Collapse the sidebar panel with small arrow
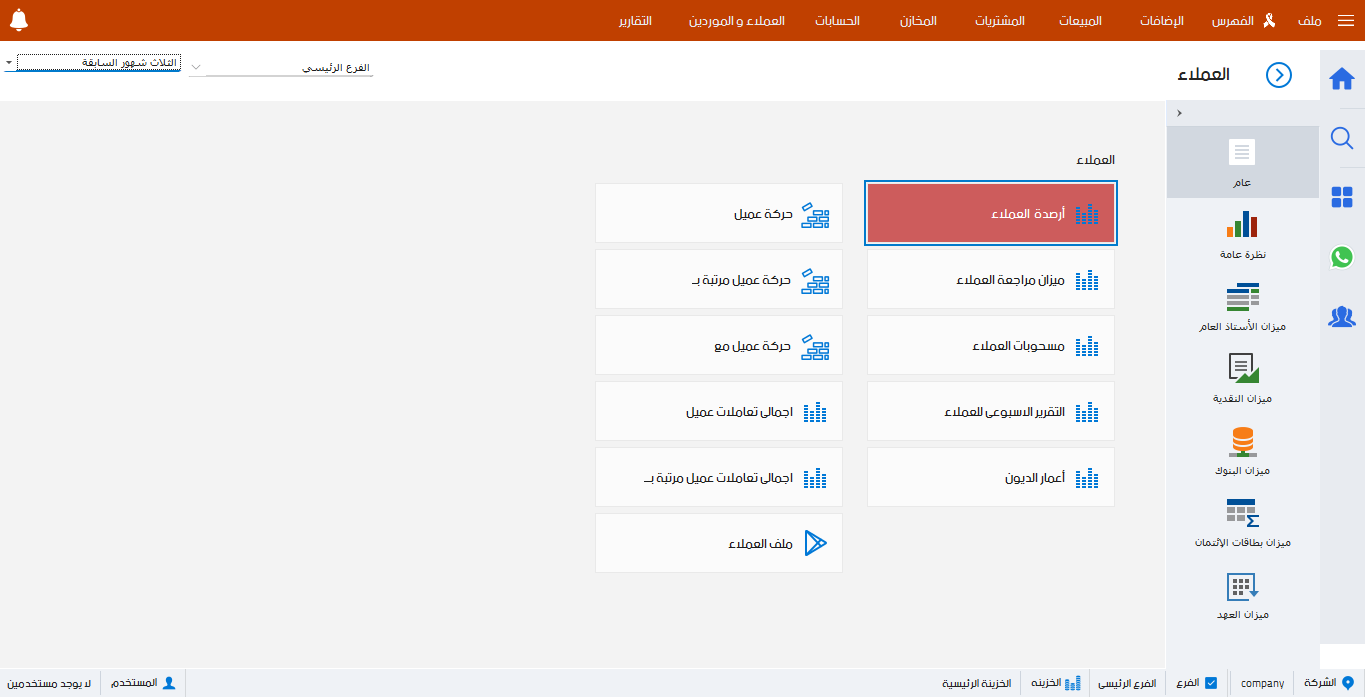 [1179, 113]
